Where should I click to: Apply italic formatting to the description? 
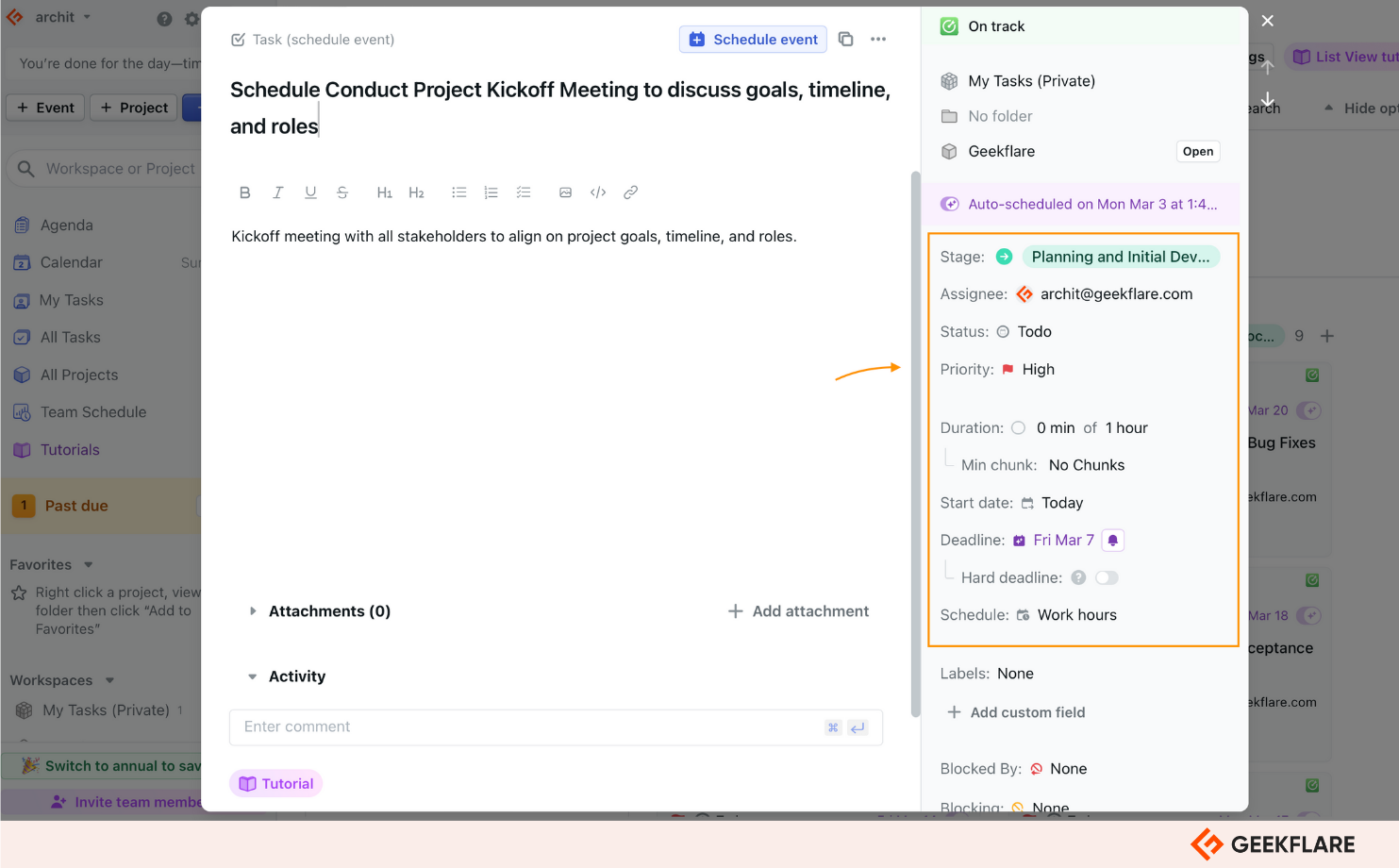[277, 192]
